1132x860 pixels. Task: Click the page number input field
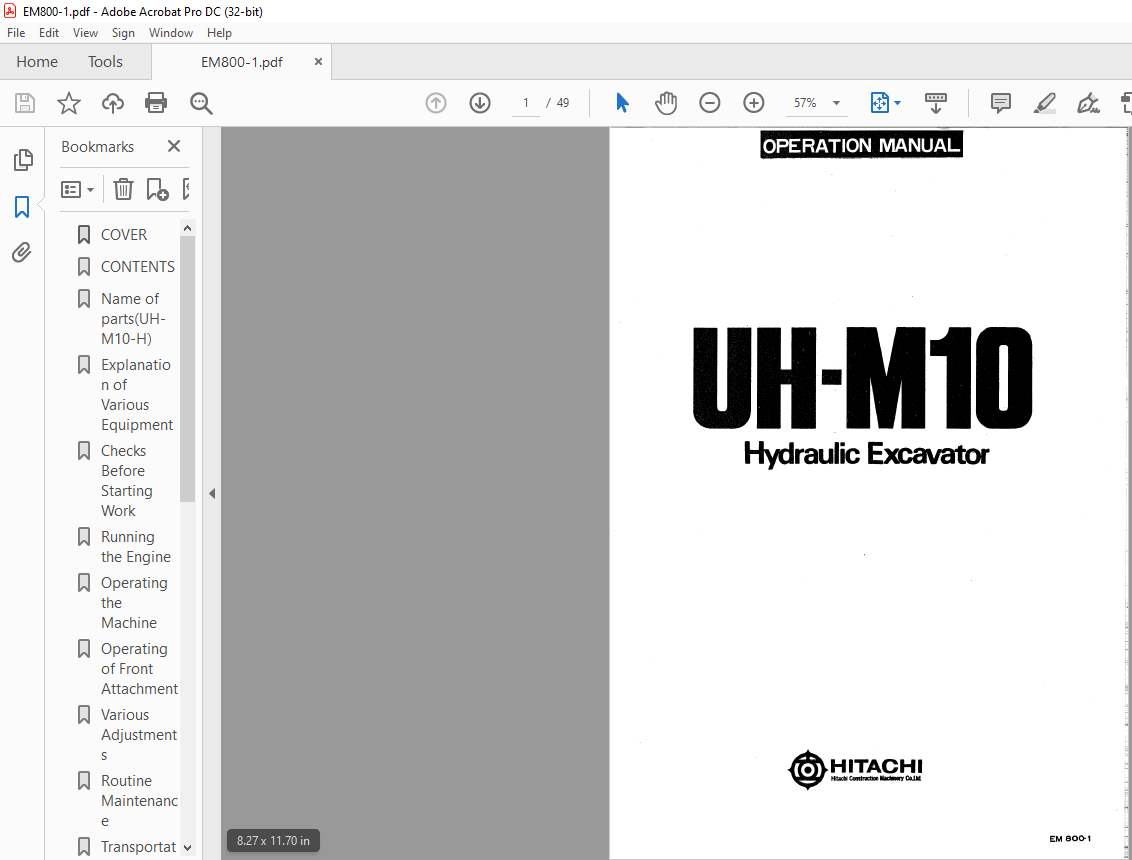click(526, 103)
